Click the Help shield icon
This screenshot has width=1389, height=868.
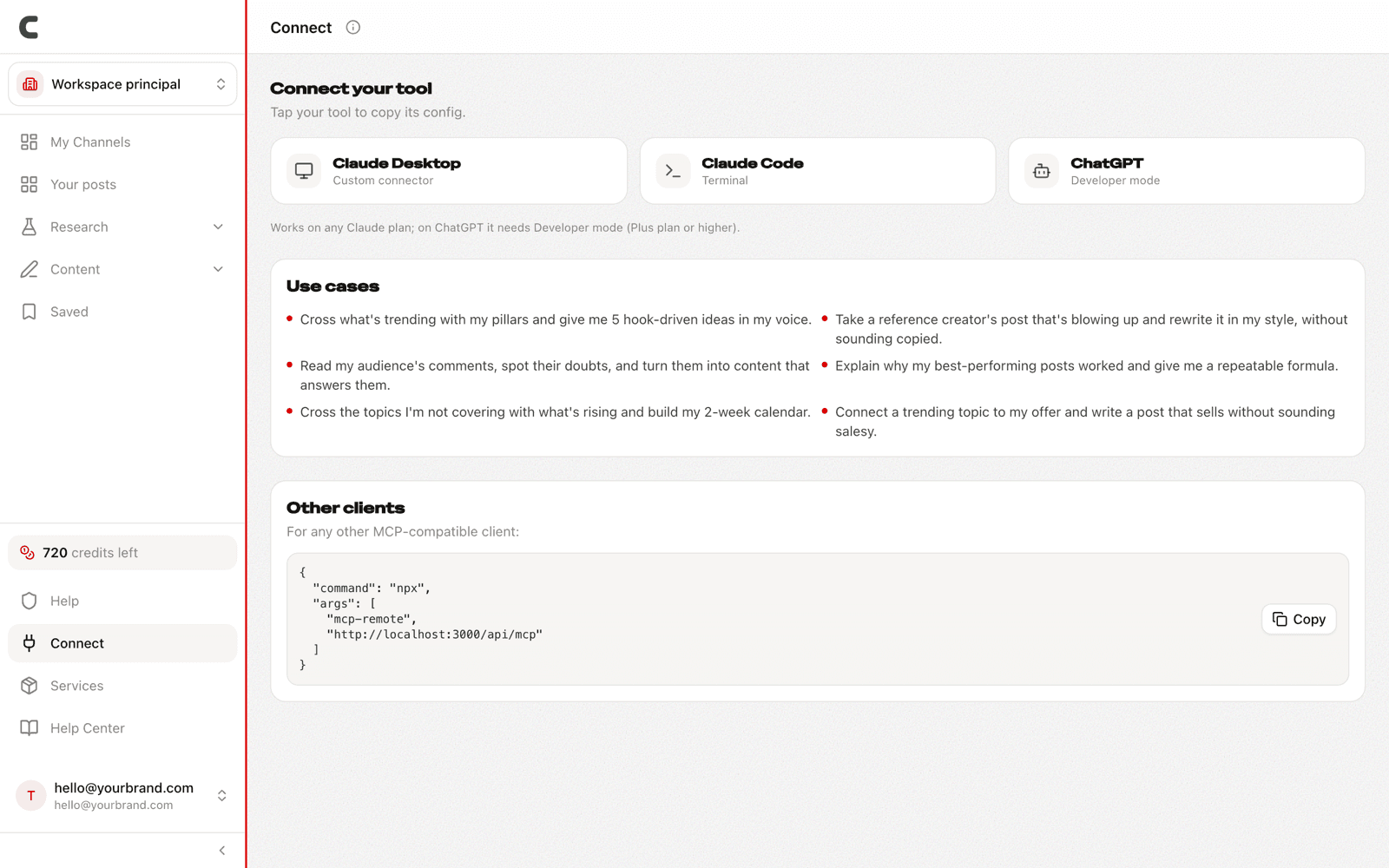point(30,601)
